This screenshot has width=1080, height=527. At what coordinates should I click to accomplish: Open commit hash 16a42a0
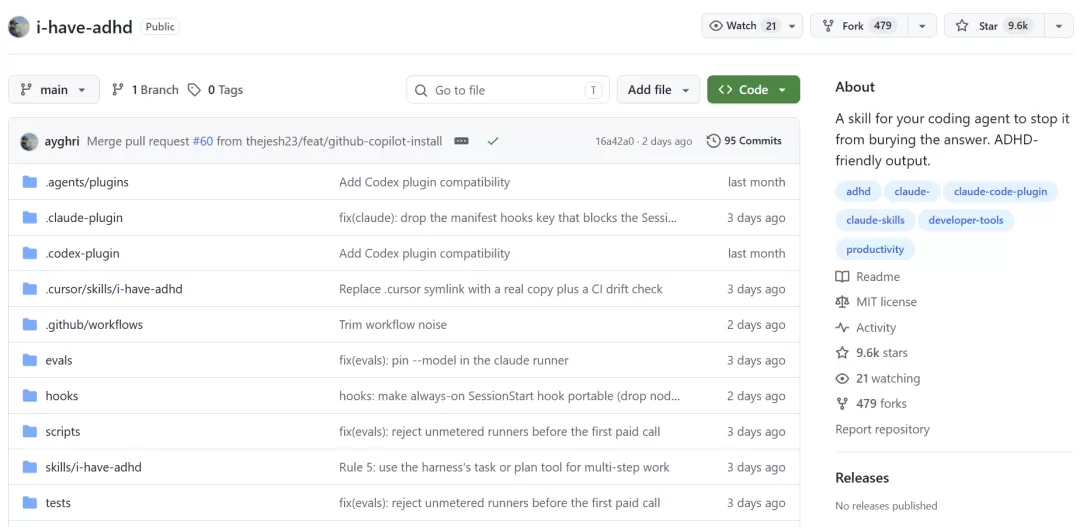[x=615, y=141]
